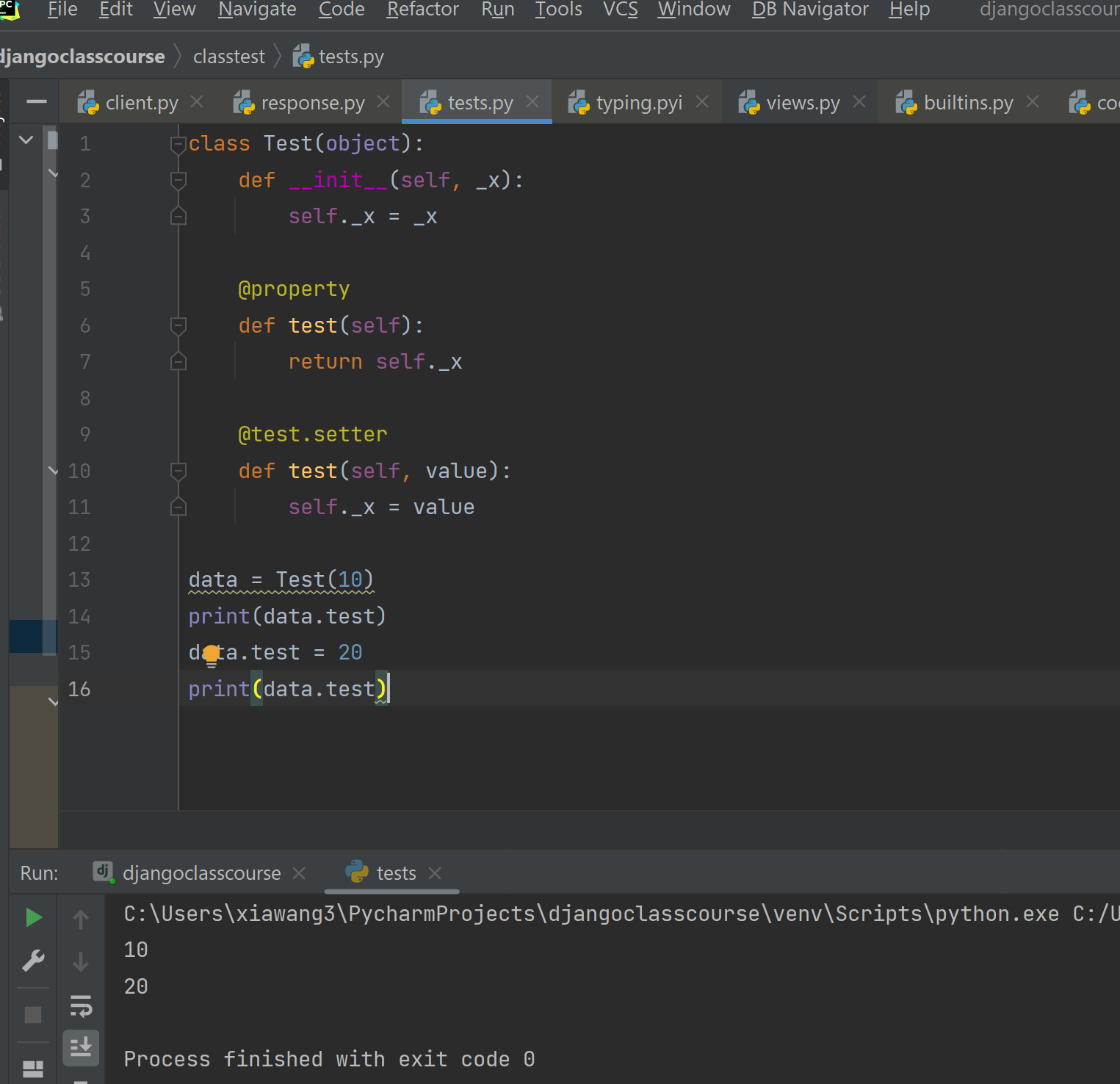Screen dimensions: 1120x1084
Task: Open the DB Navigator menu
Action: point(810,10)
